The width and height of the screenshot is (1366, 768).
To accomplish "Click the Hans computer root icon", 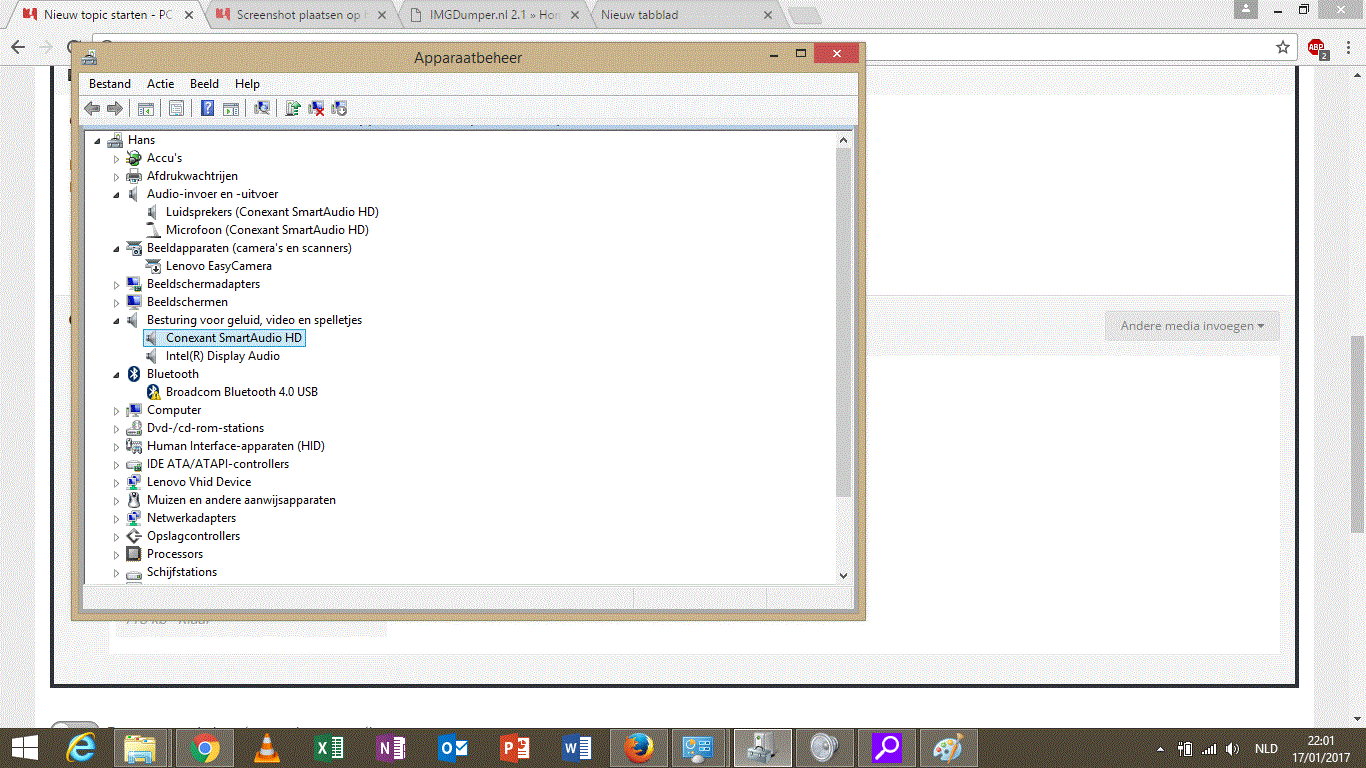I will point(115,140).
